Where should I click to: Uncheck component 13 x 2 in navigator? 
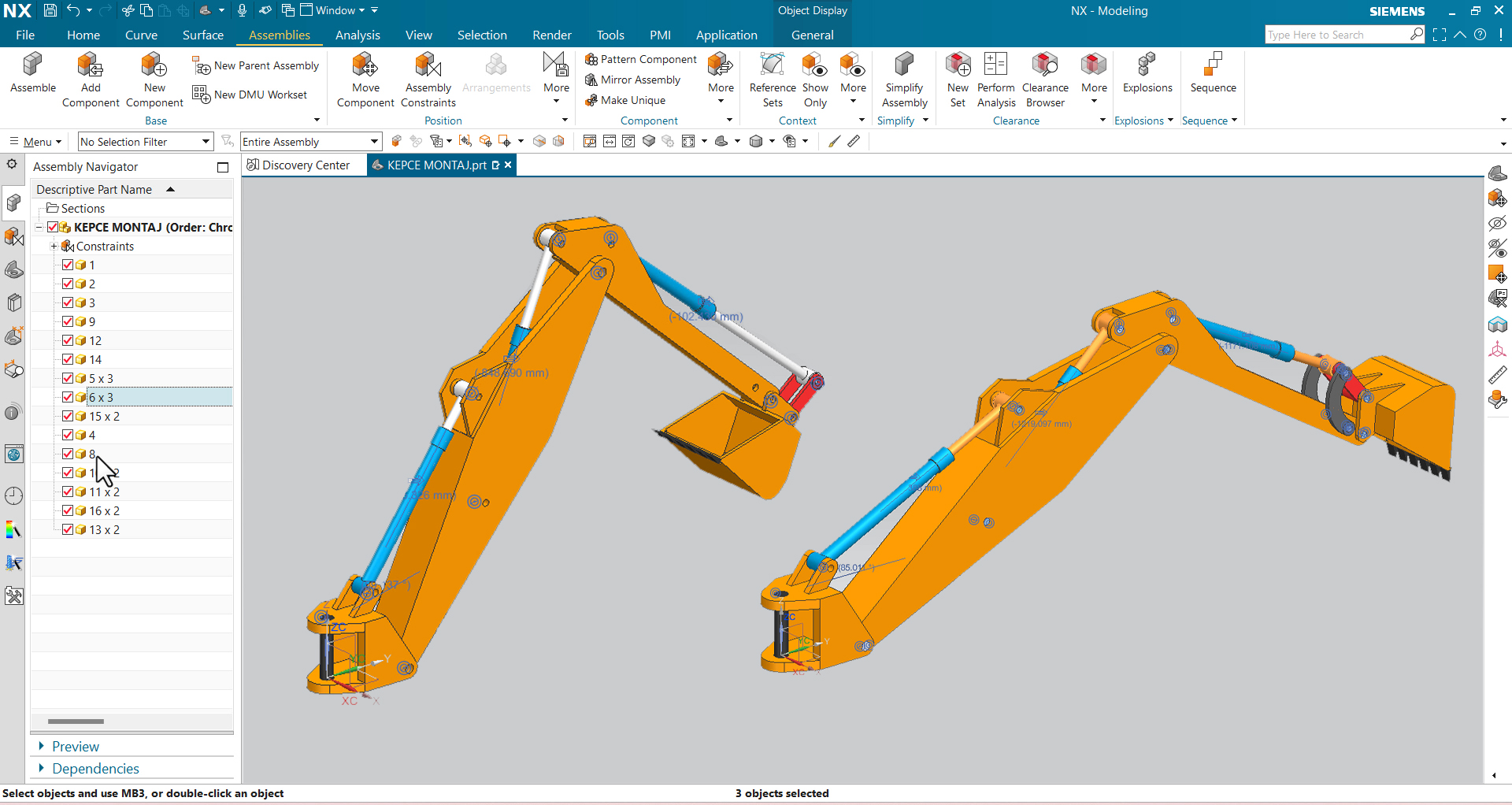click(x=68, y=529)
